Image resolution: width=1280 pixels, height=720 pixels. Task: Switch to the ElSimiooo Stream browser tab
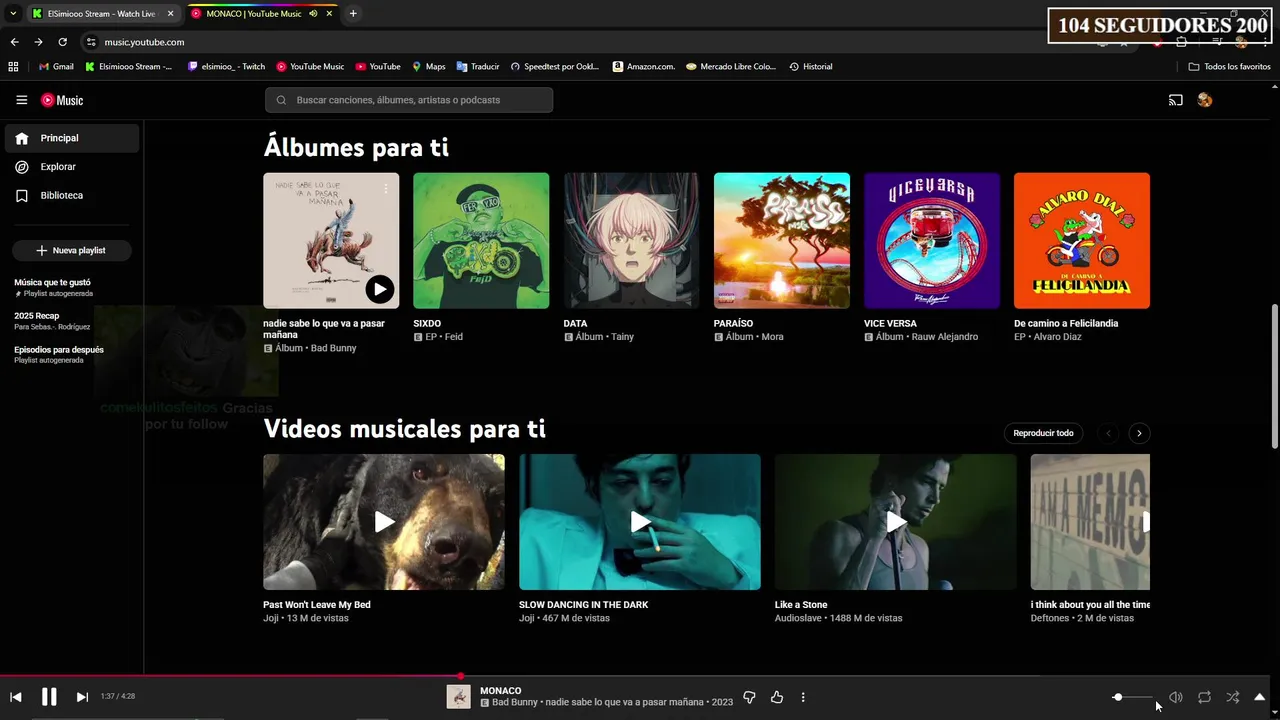pos(102,13)
